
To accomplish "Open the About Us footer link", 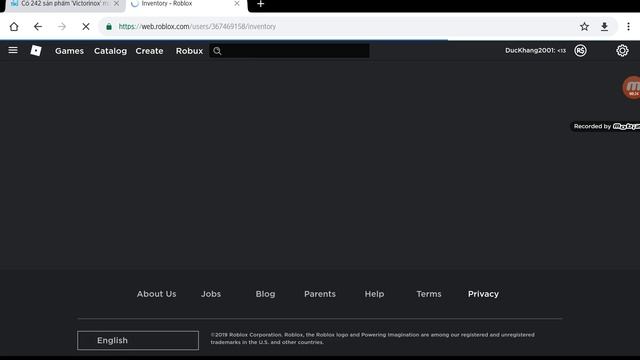I will coord(156,294).
